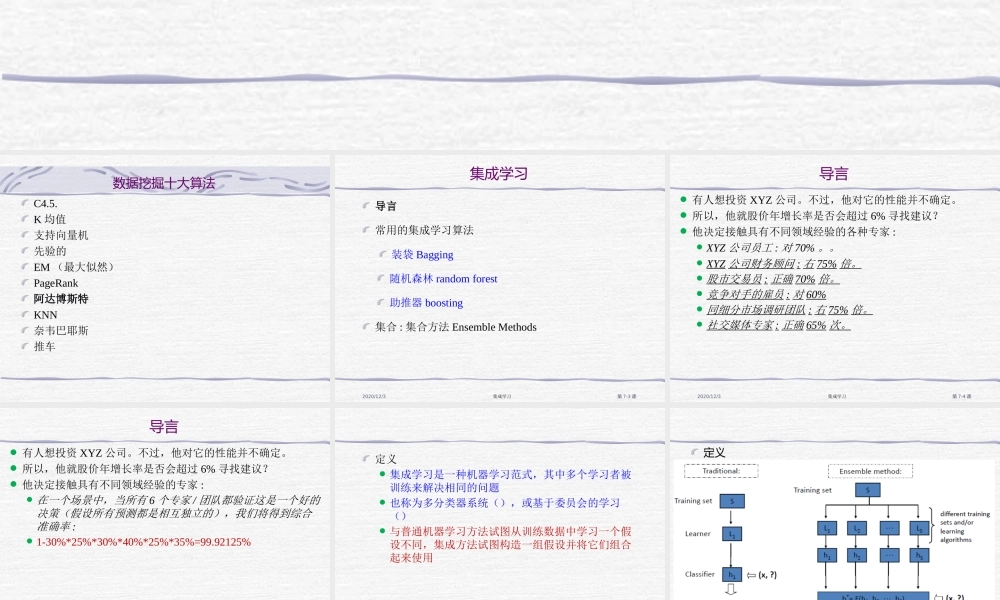1000x600 pixels.
Task: Click the underlined line 股市交易员: 正确 70% 倍
Action: point(773,279)
